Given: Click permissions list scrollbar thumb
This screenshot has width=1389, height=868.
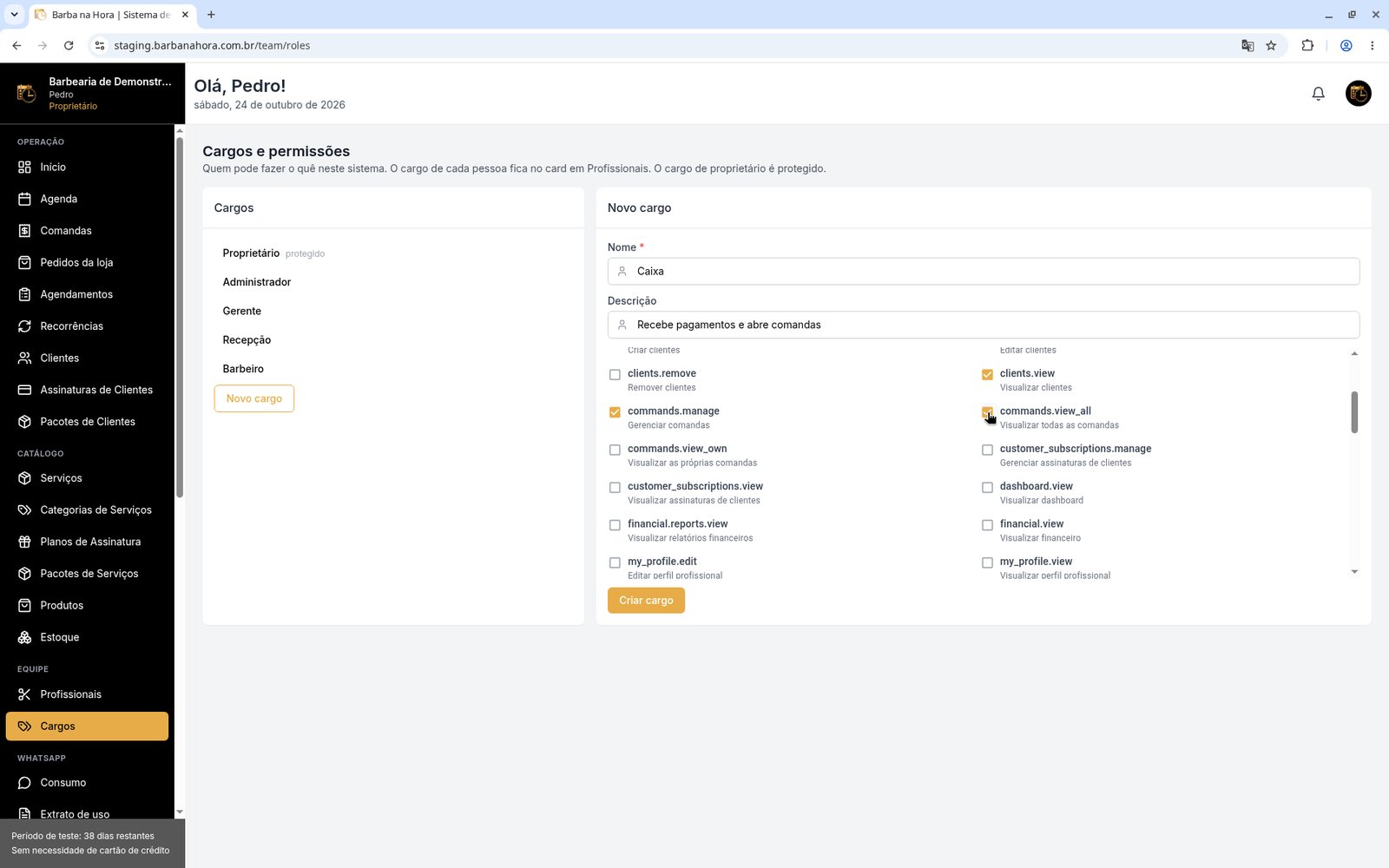Looking at the screenshot, I should [1354, 412].
